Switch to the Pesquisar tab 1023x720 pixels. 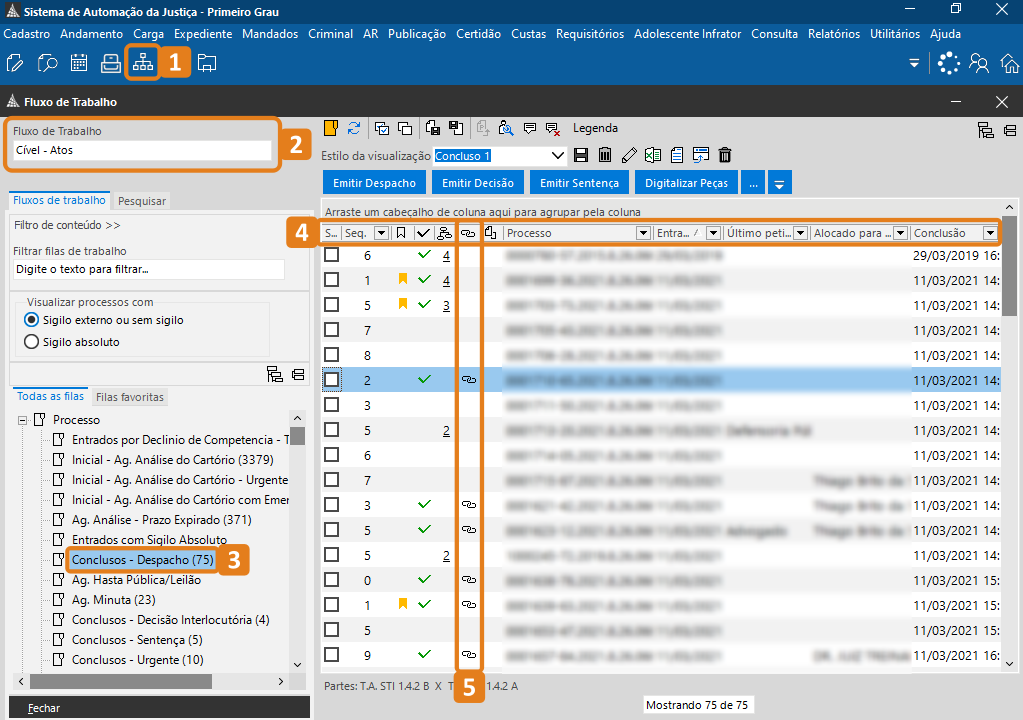click(142, 201)
